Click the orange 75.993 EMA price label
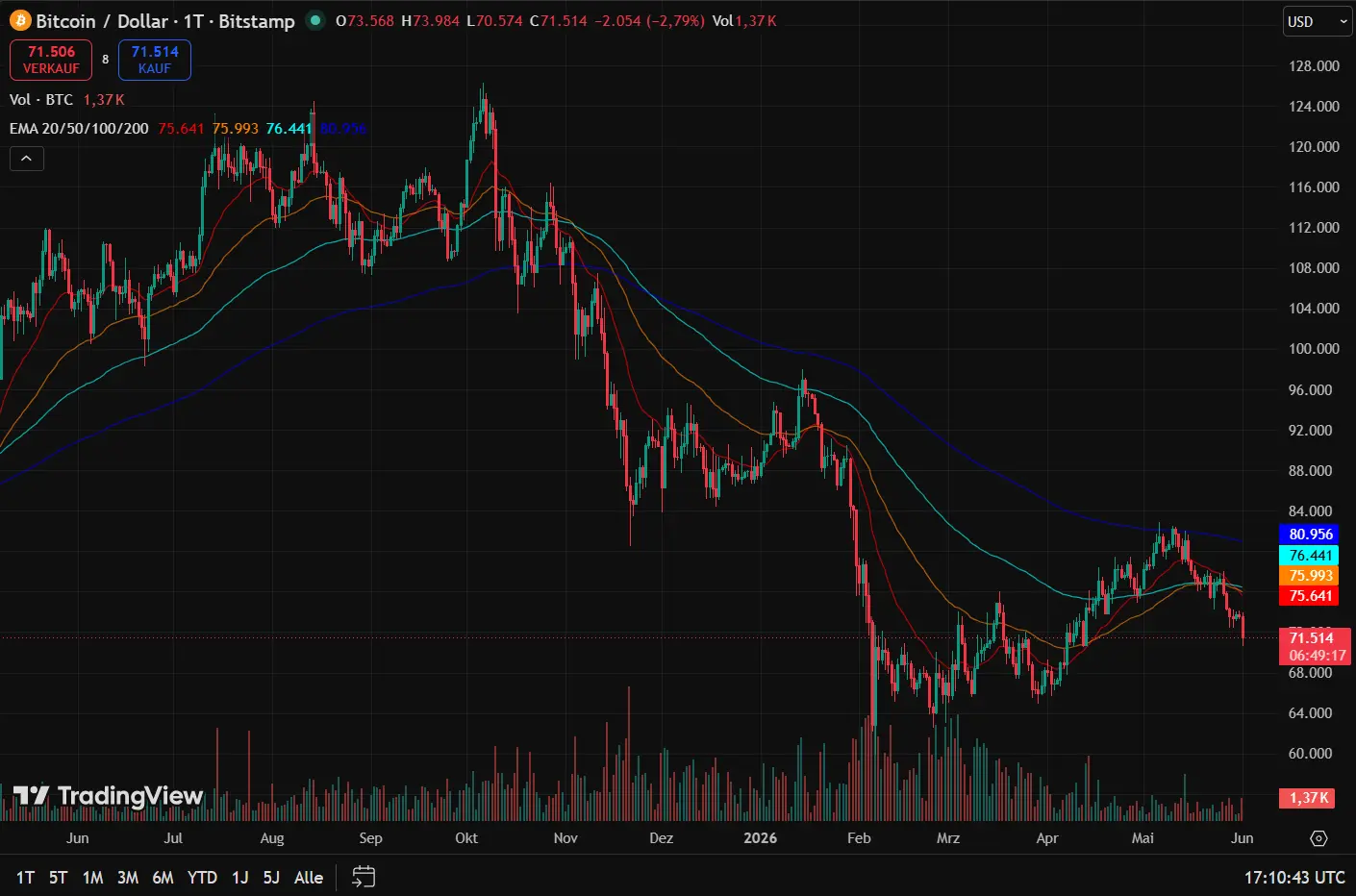1356x896 pixels. click(x=1309, y=575)
